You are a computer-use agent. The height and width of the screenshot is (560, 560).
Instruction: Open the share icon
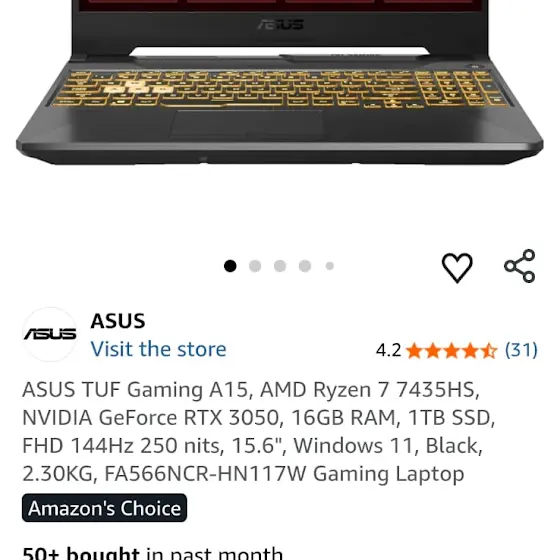pos(520,266)
